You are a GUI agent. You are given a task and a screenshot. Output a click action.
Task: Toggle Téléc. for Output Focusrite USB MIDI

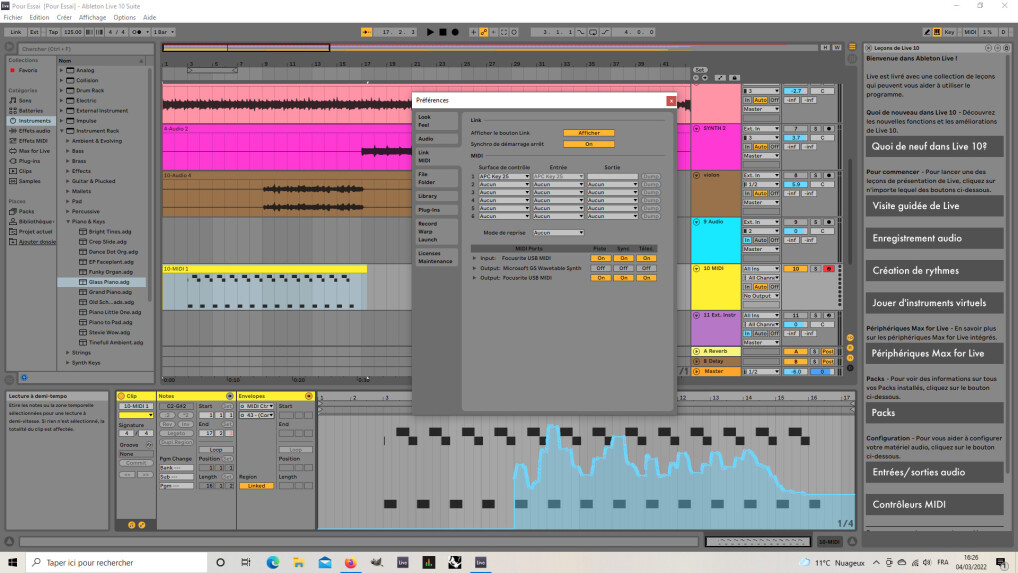point(646,278)
